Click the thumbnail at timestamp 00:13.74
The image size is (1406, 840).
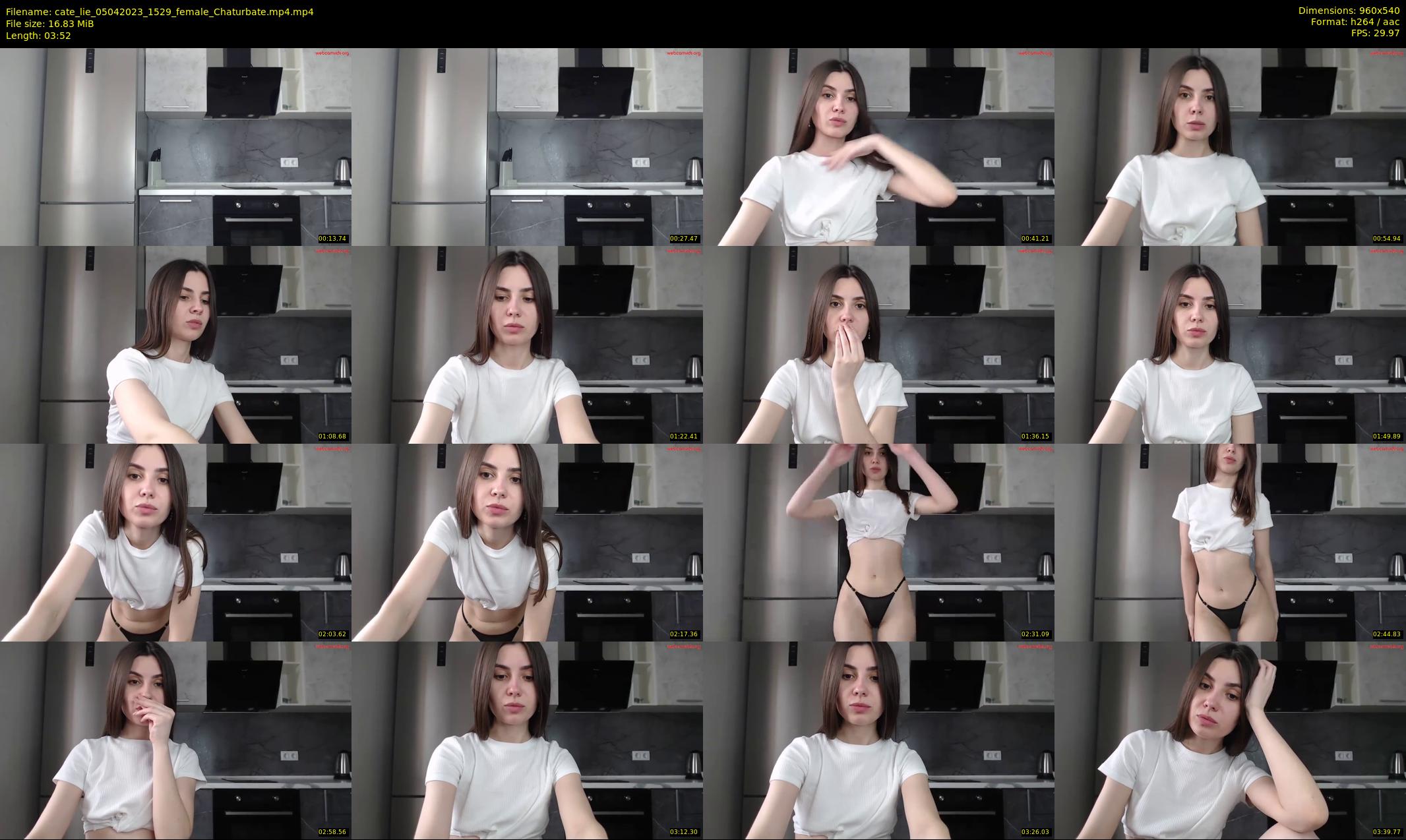click(175, 146)
